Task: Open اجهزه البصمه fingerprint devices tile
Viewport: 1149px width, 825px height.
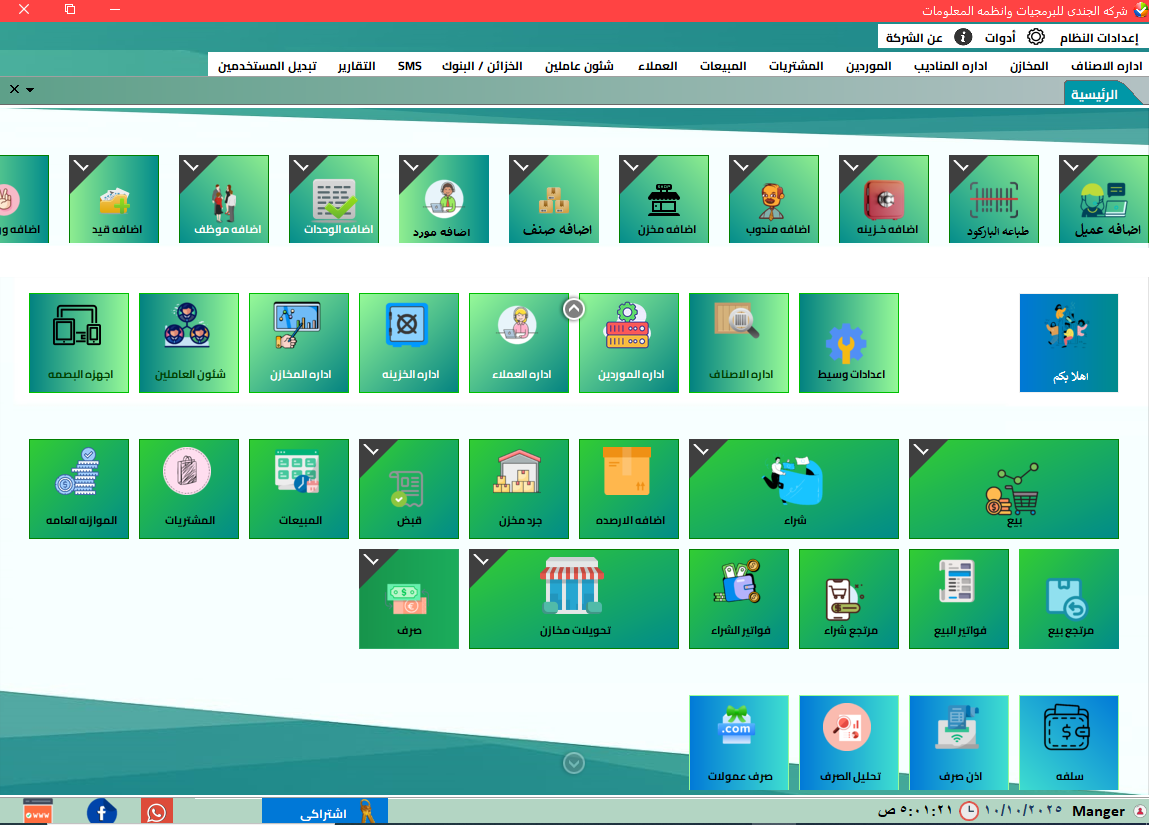Action: (x=79, y=342)
